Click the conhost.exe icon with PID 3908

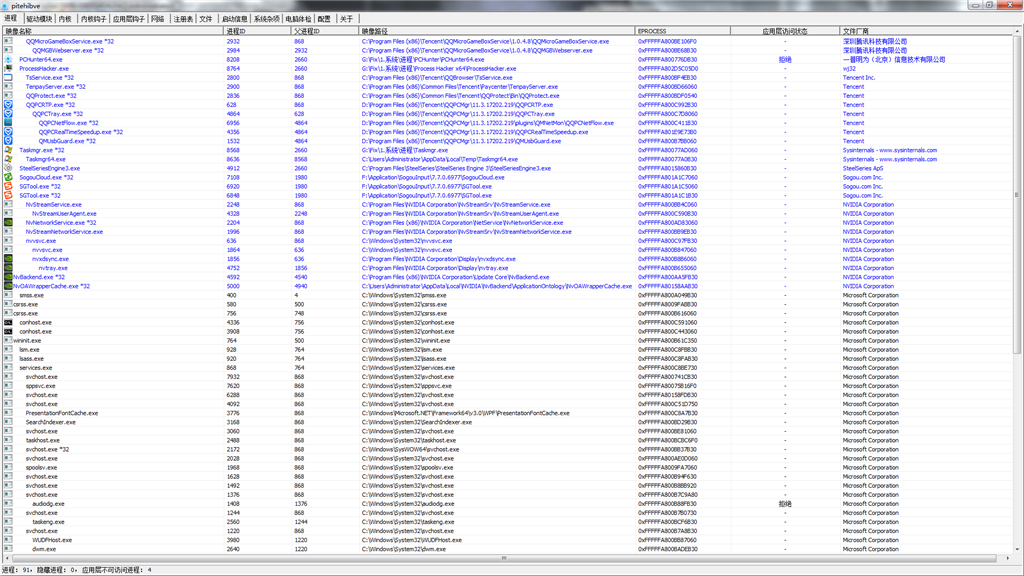point(8,332)
